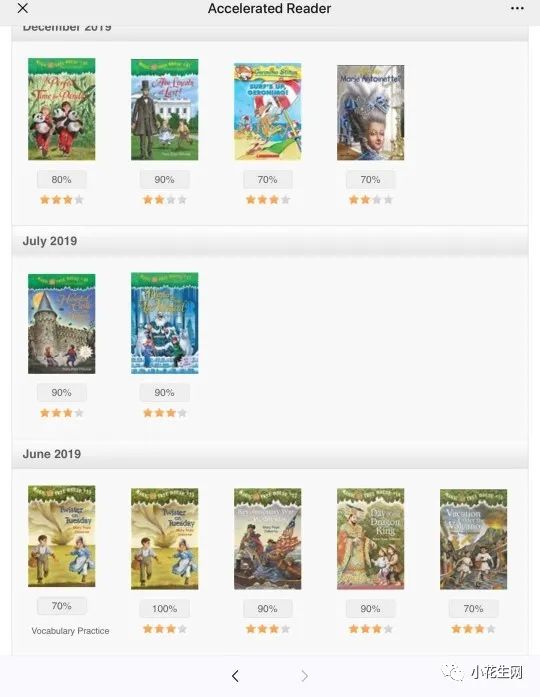Image resolution: width=540 pixels, height=697 pixels.
Task: Select the Vacation Under the Volcano cover
Action: click(473, 539)
